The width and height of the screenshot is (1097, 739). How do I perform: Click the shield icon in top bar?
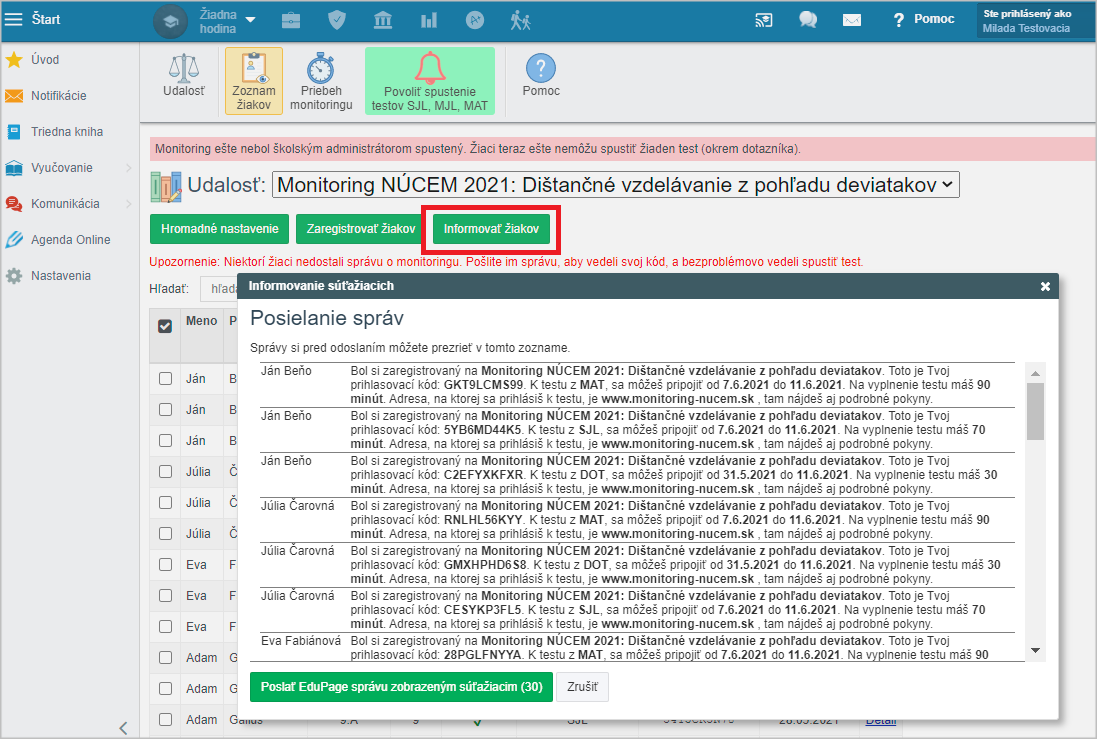tap(337, 20)
